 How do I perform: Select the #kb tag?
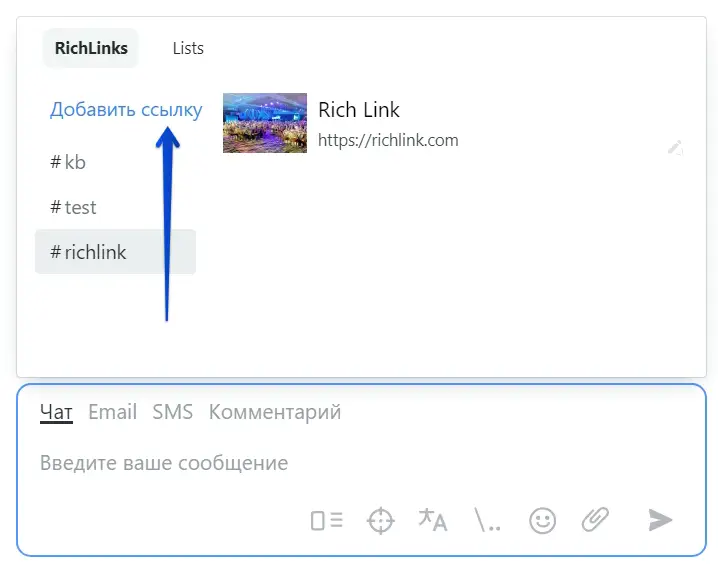(x=68, y=162)
